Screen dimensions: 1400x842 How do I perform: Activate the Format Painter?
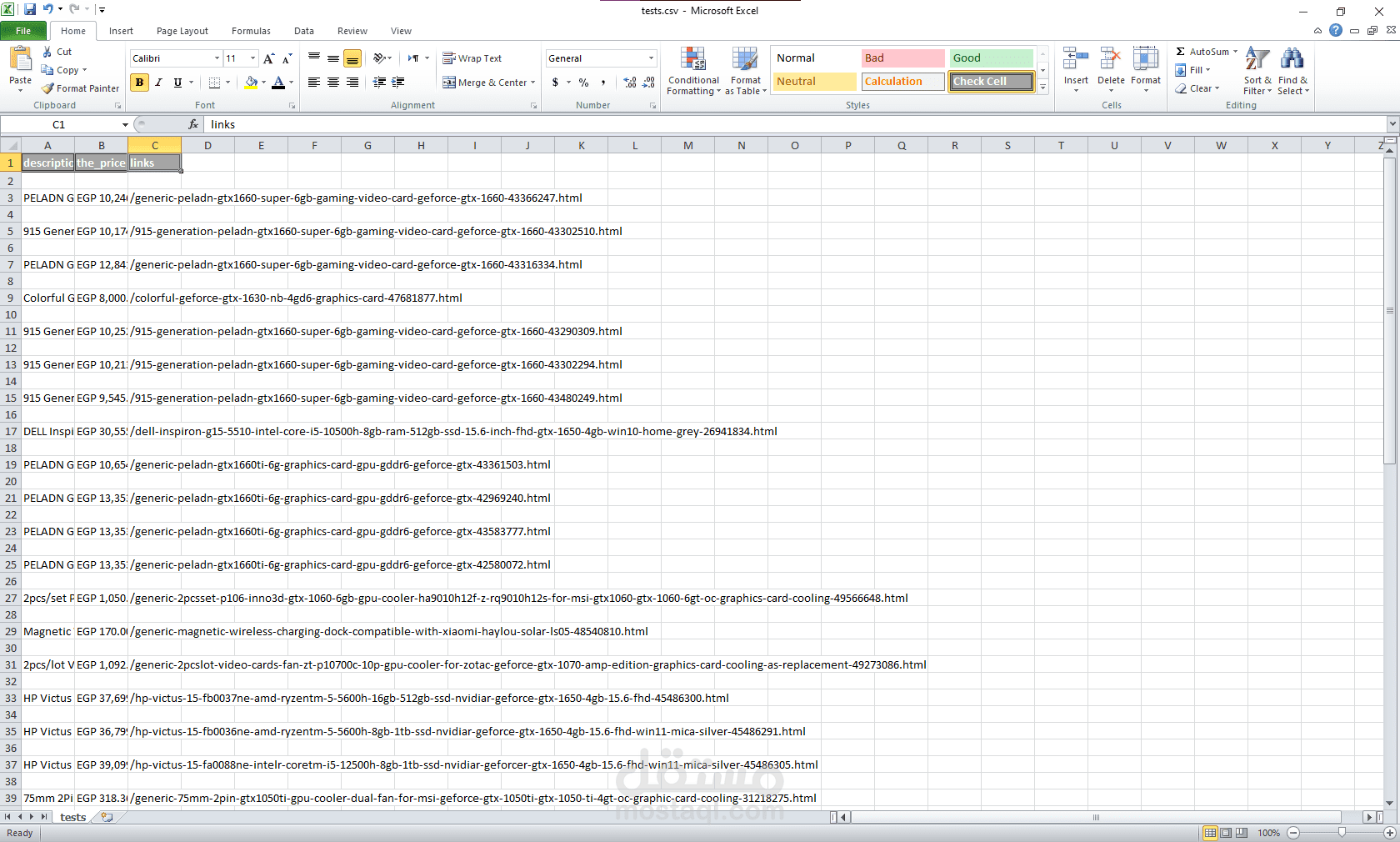coord(81,88)
